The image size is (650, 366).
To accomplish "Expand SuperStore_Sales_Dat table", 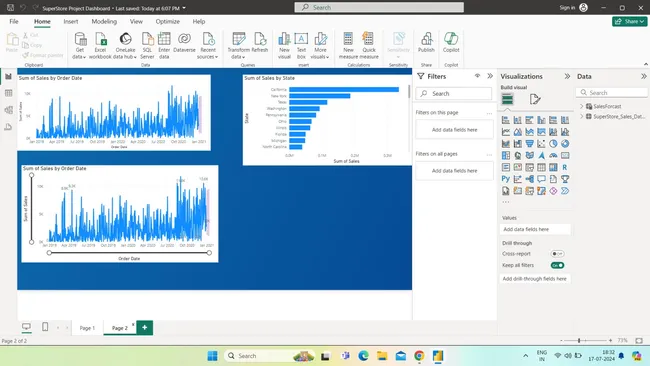I will point(582,117).
